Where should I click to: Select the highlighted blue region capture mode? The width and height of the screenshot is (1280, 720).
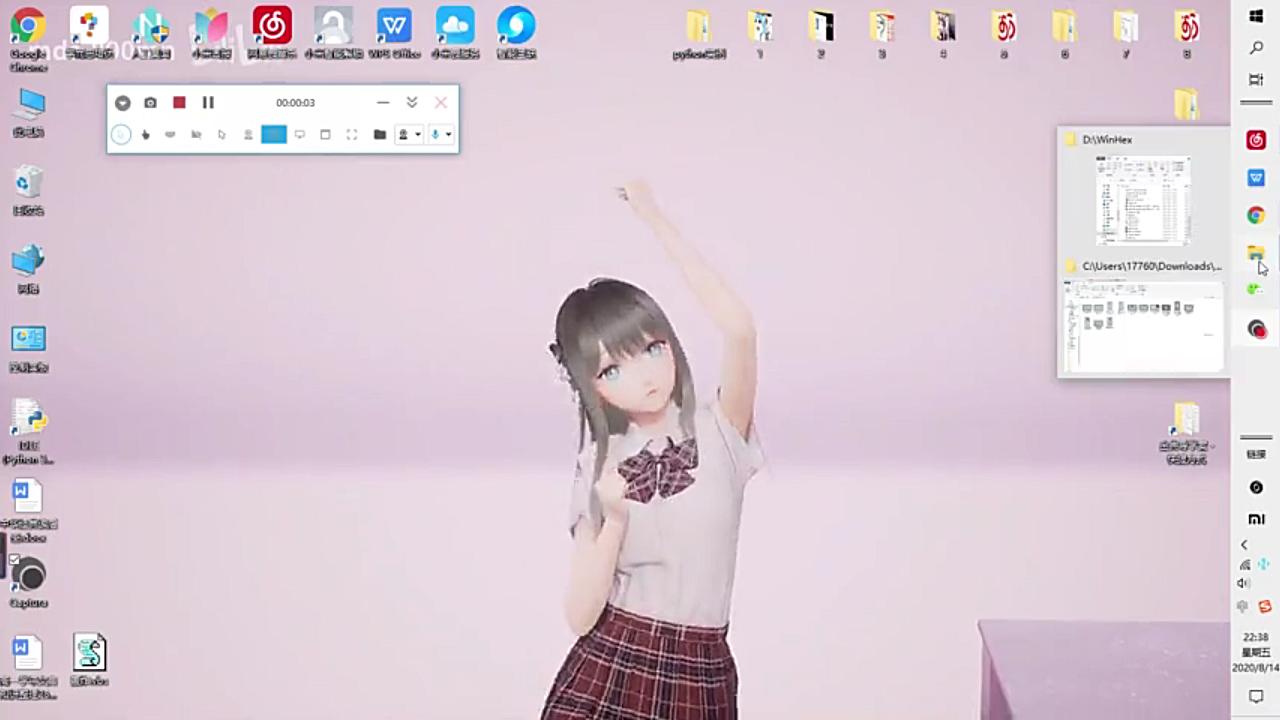[274, 134]
